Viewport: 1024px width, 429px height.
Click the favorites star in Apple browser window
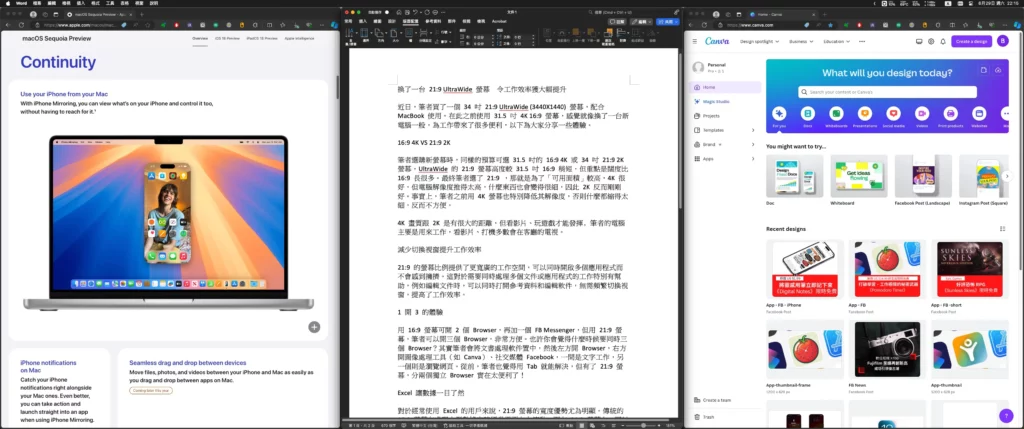pyautogui.click(x=148, y=25)
